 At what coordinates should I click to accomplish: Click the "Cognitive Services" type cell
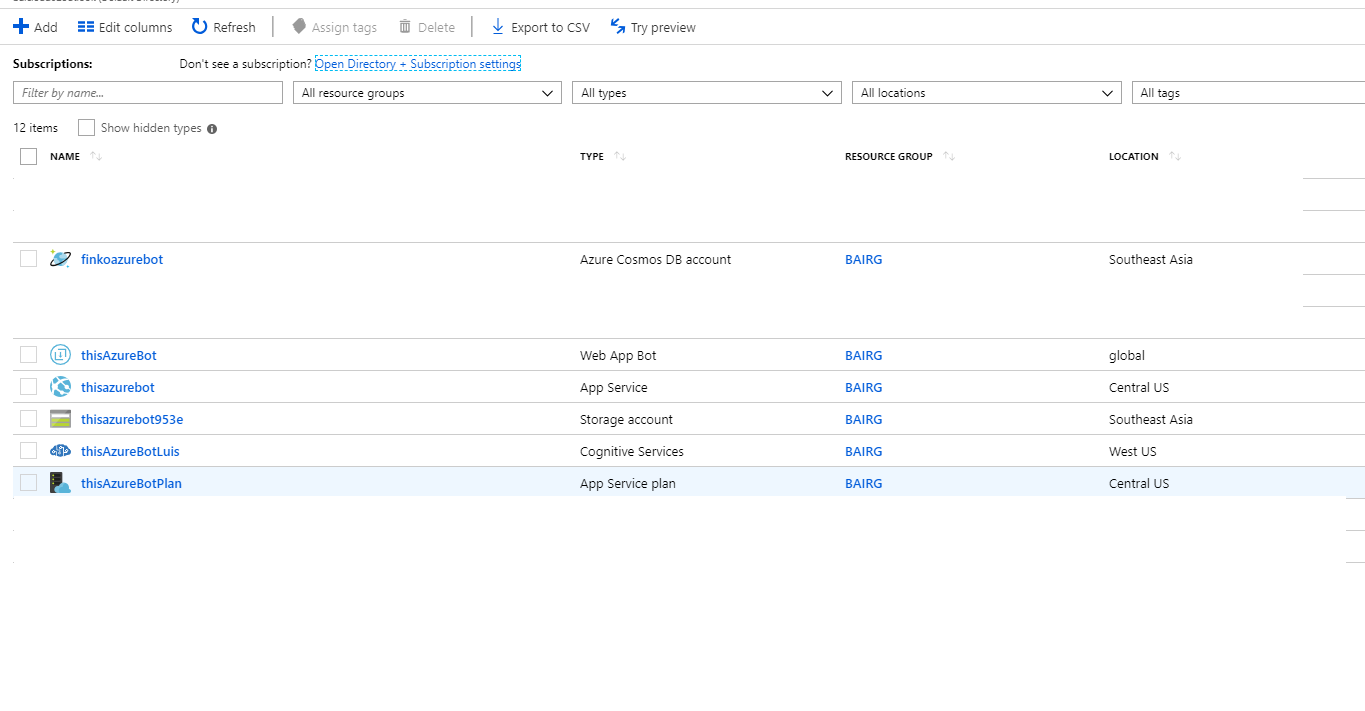632,451
